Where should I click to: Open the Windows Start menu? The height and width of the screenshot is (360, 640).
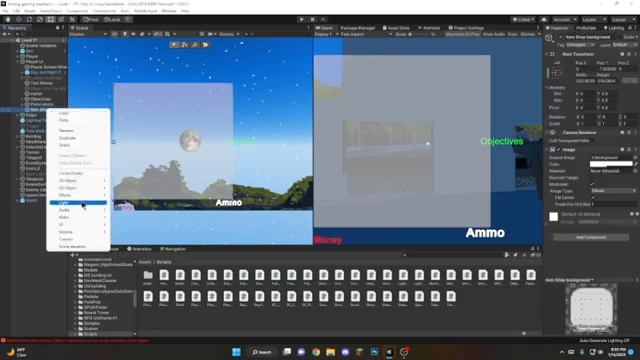pos(236,352)
